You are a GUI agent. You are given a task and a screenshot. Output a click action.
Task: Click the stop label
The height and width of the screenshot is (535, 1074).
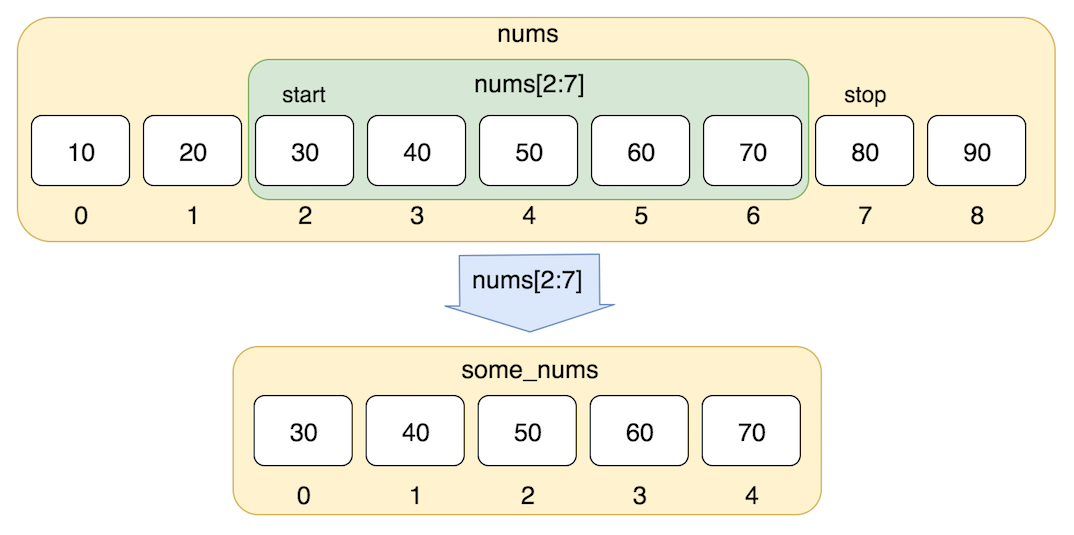tap(865, 96)
